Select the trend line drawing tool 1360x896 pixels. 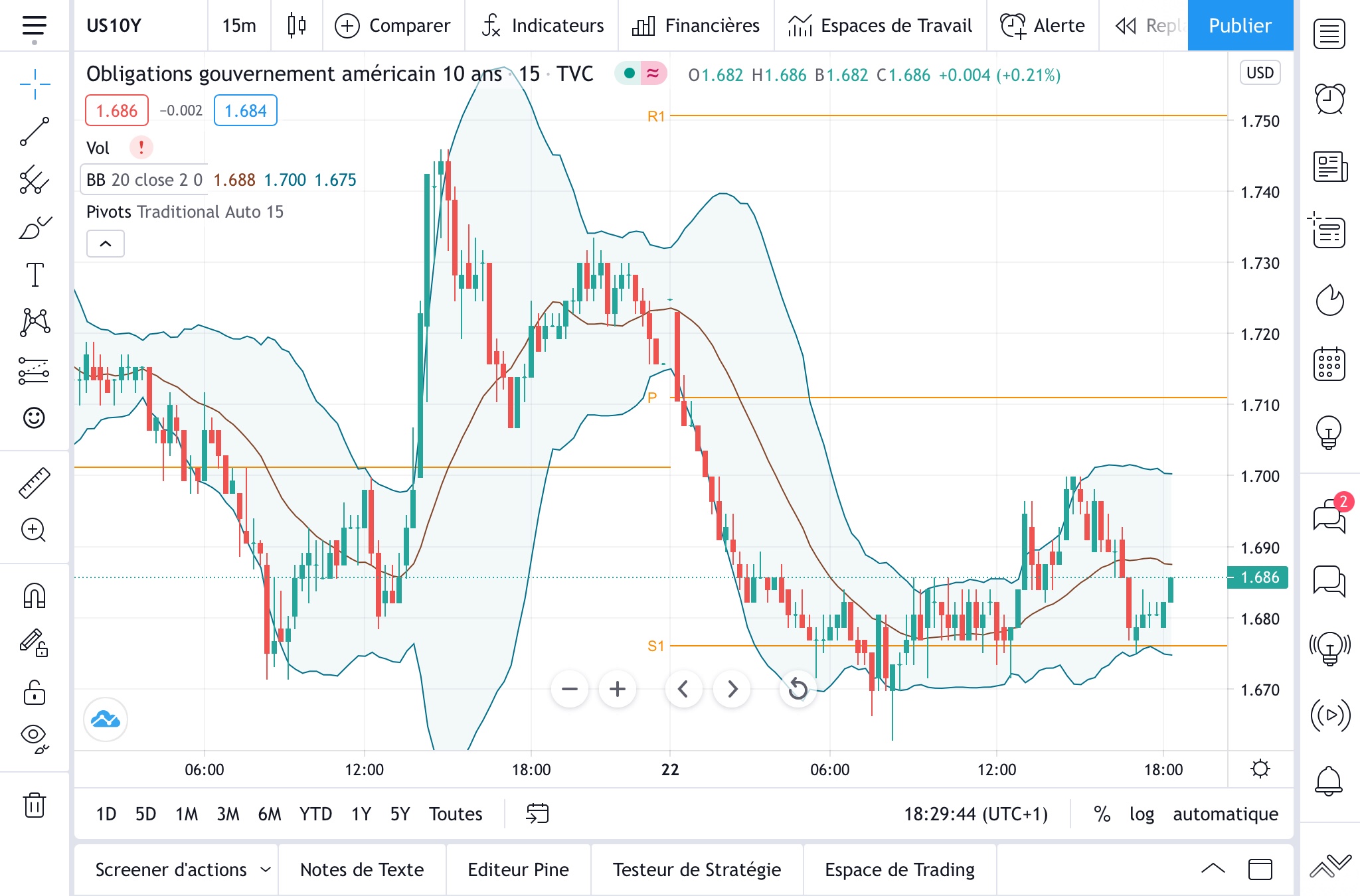(x=35, y=131)
